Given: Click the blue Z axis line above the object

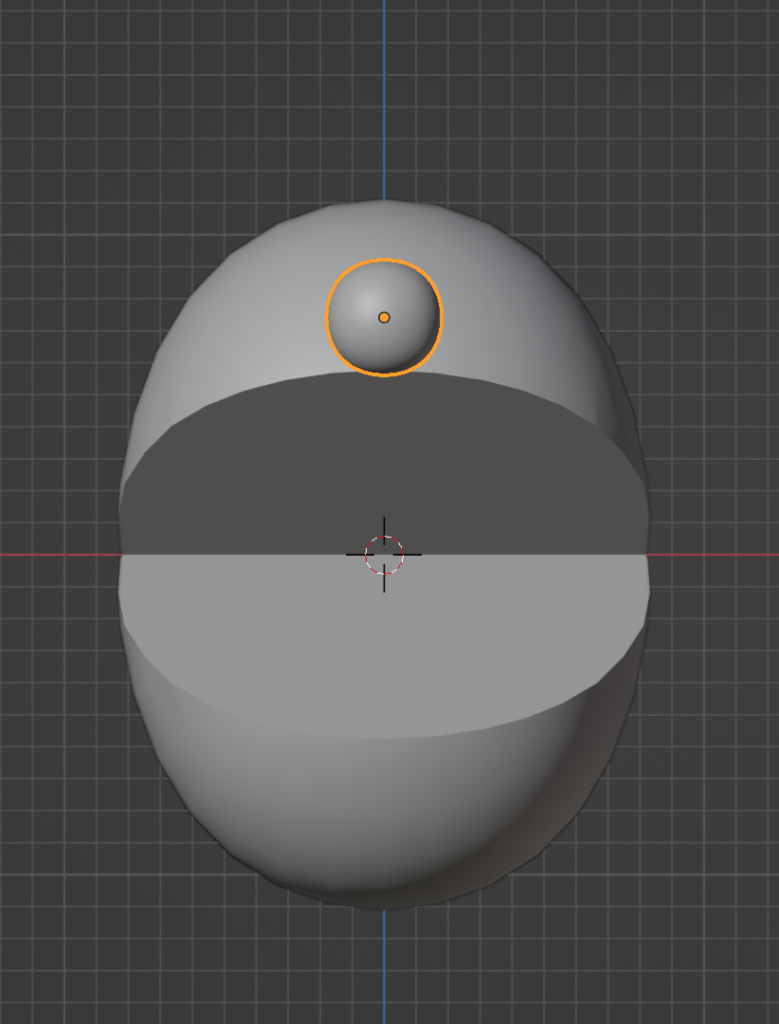Looking at the screenshot, I should click(384, 100).
